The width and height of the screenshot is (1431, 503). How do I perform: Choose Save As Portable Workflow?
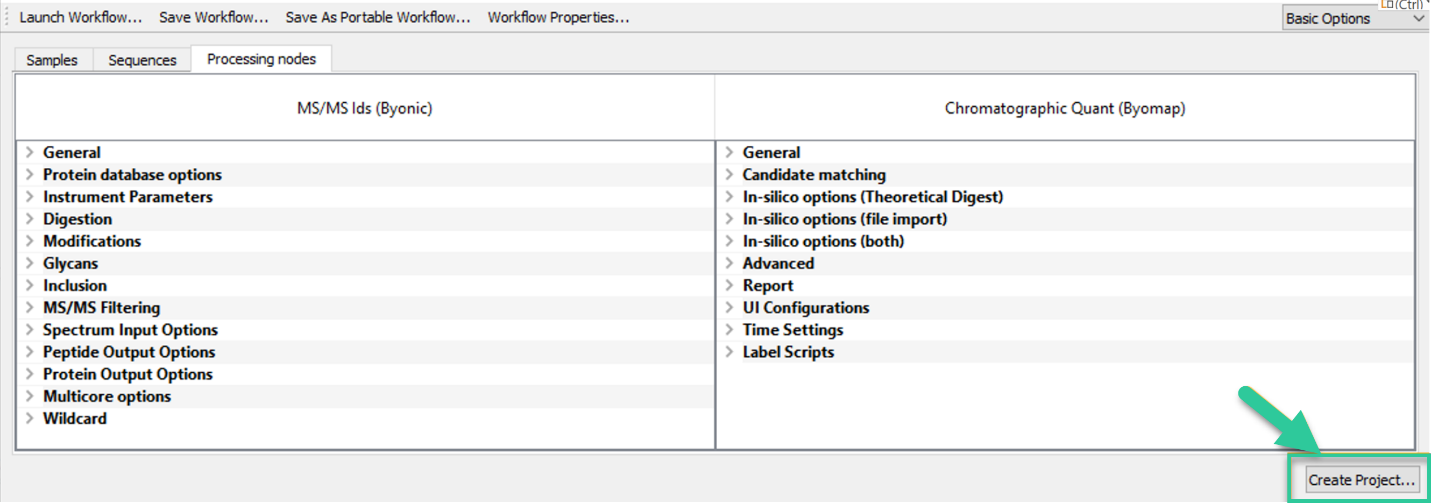pos(378,18)
